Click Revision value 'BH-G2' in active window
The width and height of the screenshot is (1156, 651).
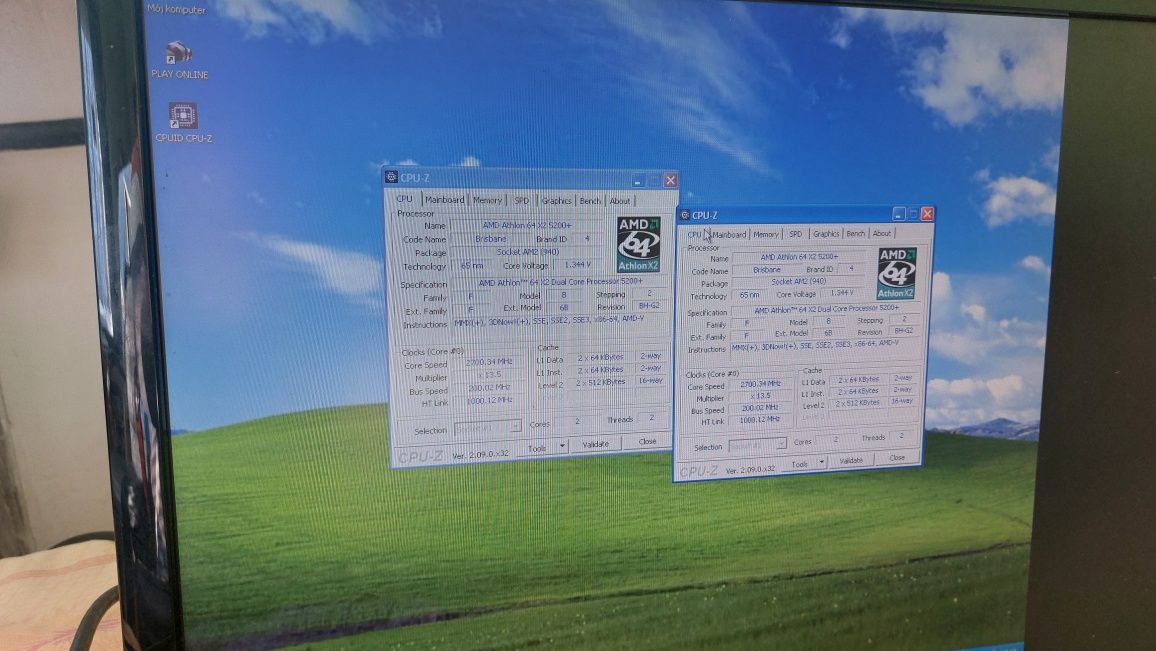904,330
